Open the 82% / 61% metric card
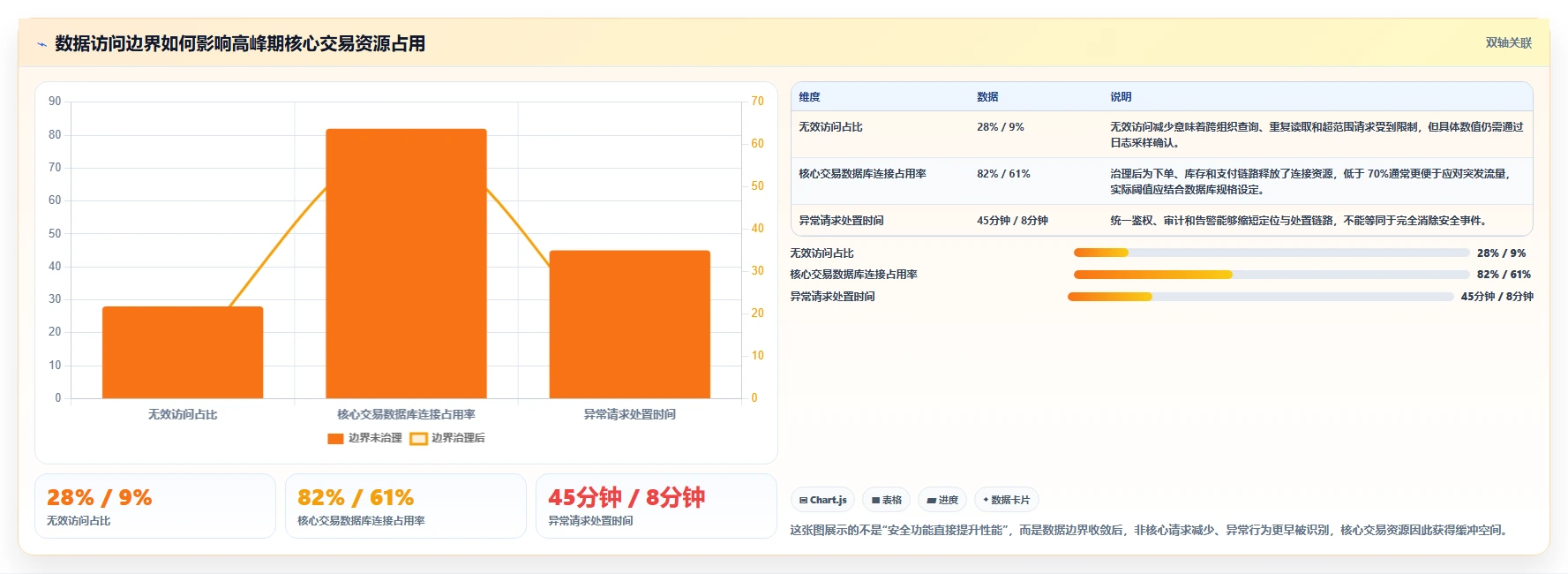The image size is (1568, 574). pos(406,506)
